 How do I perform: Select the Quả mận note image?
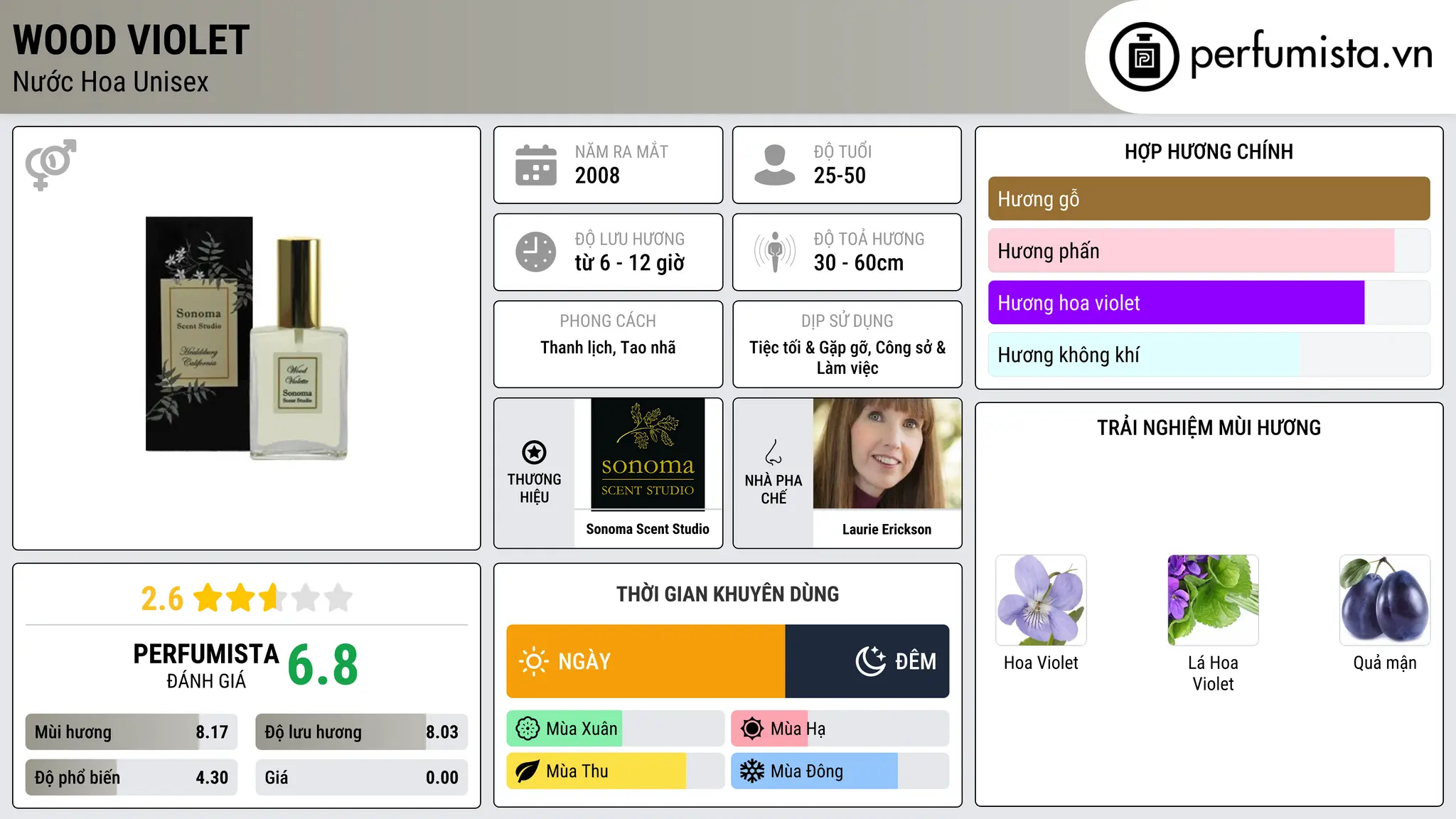pos(1385,600)
